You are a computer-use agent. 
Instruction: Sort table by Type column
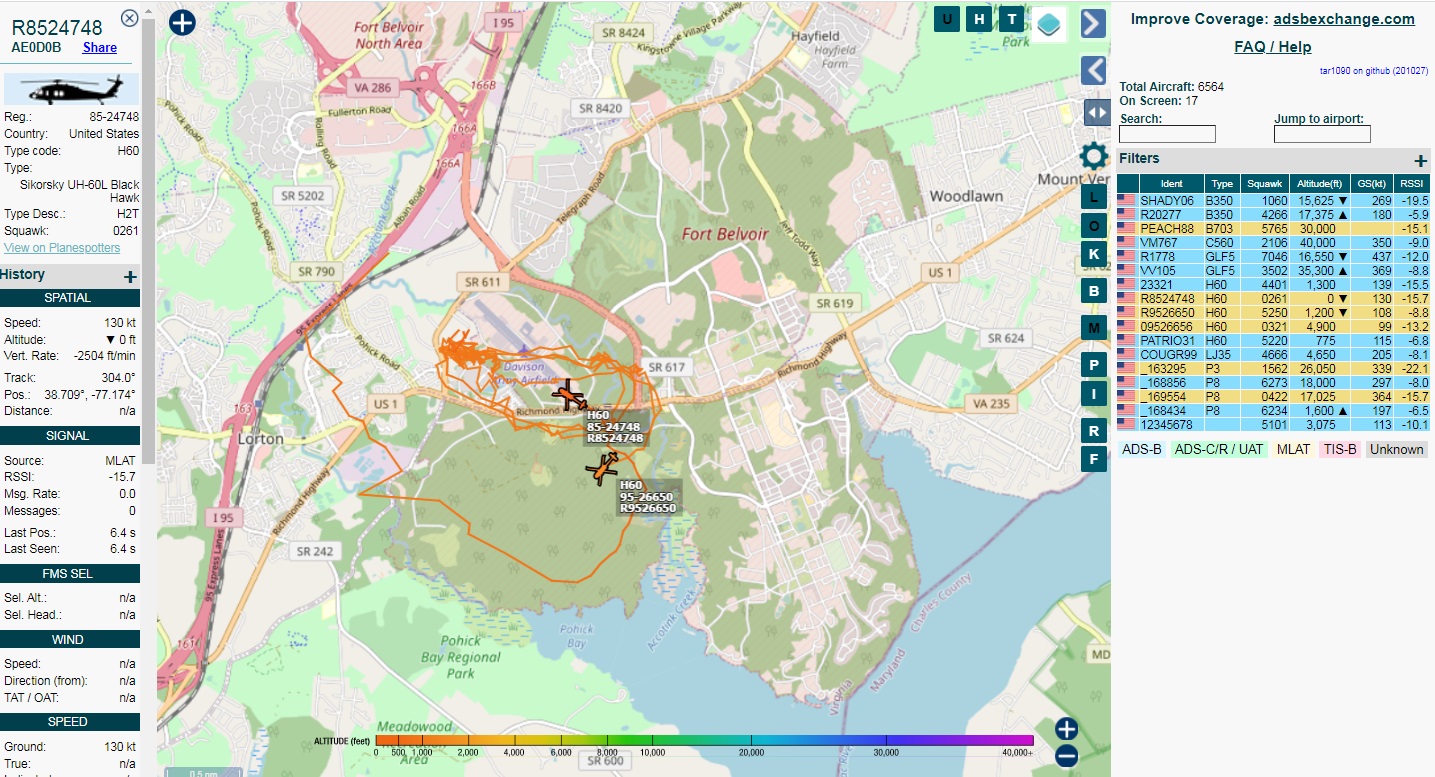pyautogui.click(x=1222, y=184)
